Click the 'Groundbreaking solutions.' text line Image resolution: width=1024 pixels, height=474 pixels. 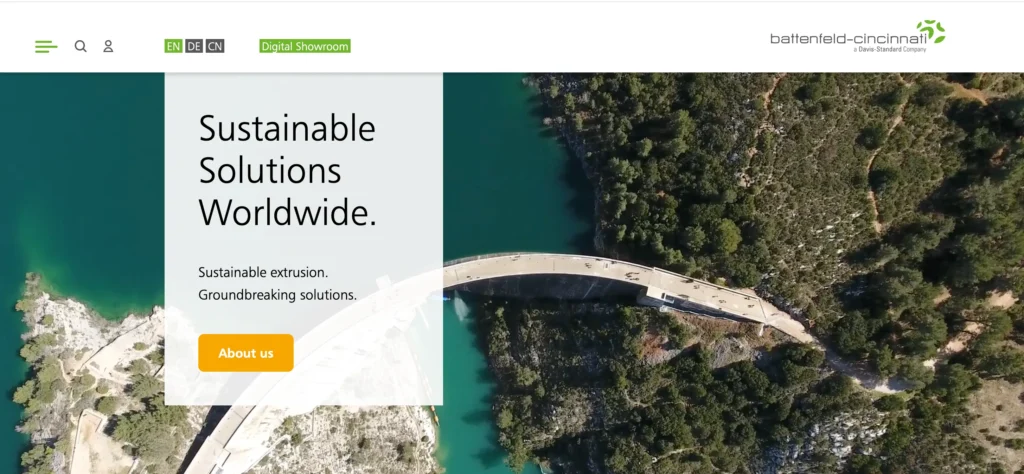[x=278, y=295]
